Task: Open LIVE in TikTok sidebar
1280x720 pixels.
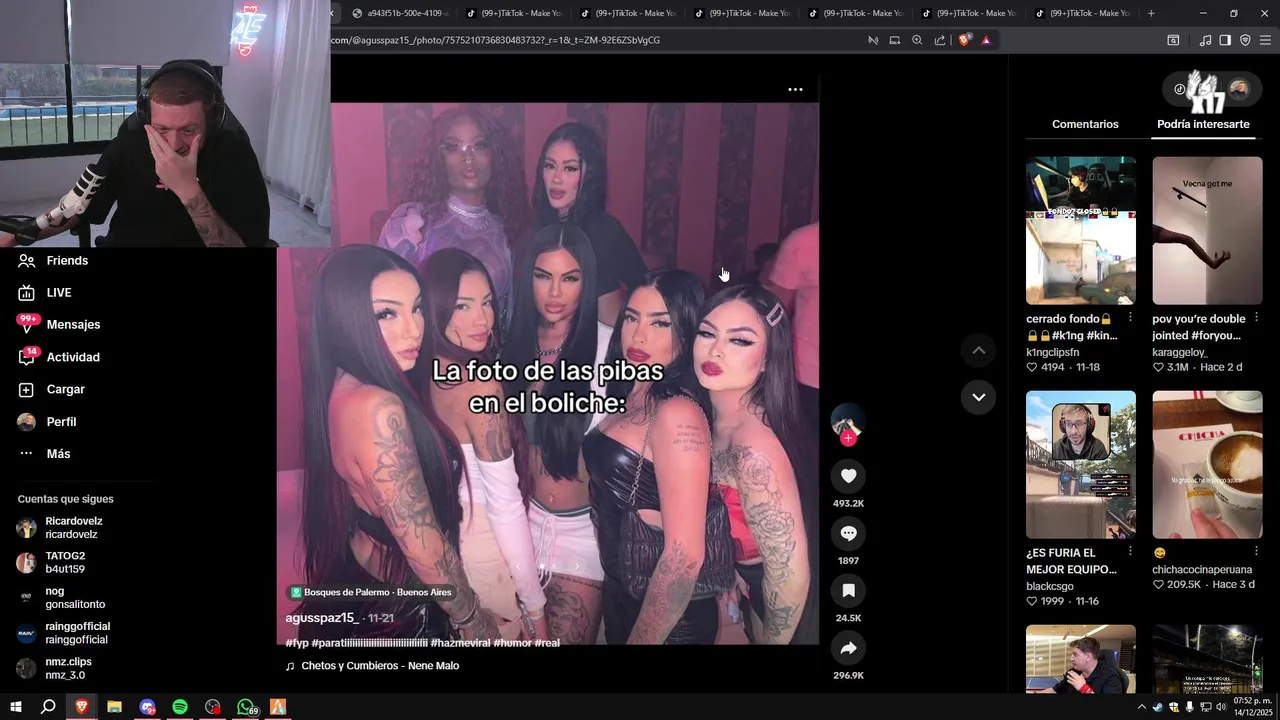Action: [x=45, y=292]
